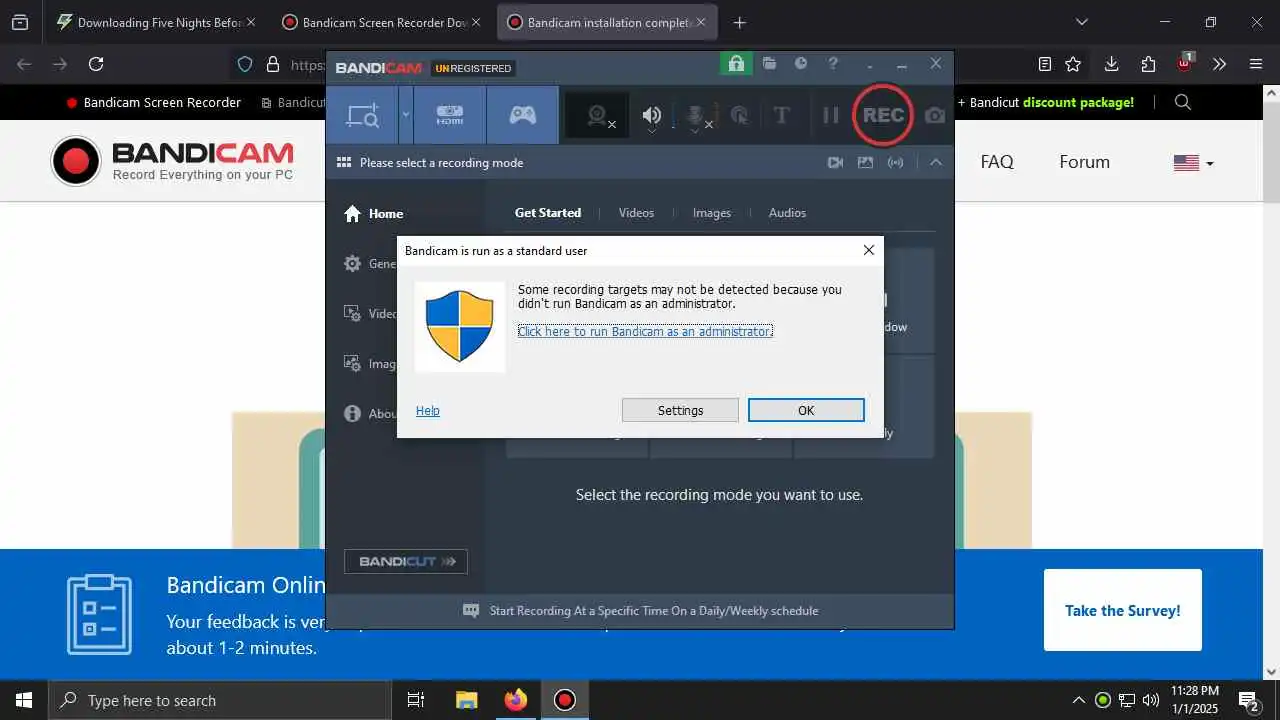This screenshot has height=720, width=1280.
Task: Click the Take the Survey! button
Action: click(x=1123, y=610)
